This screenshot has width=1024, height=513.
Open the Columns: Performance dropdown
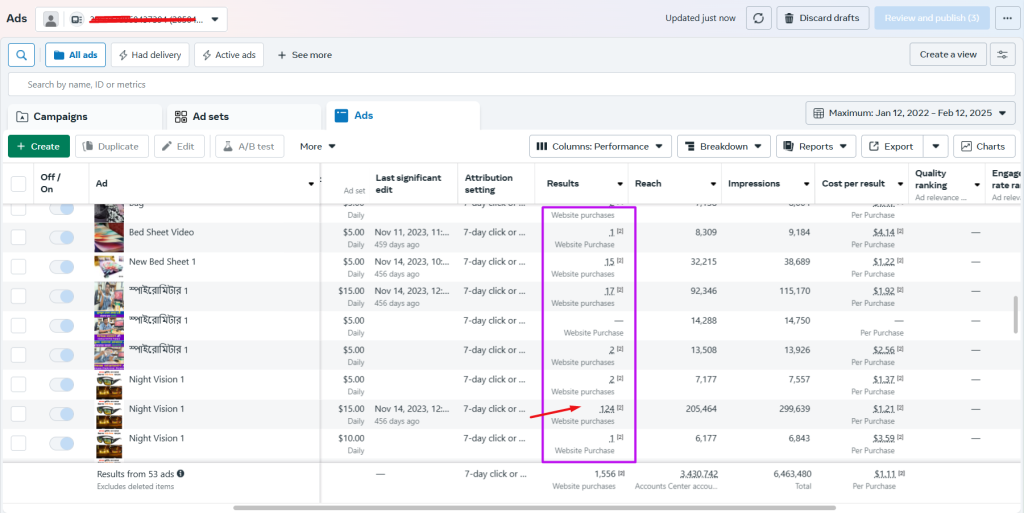point(600,146)
